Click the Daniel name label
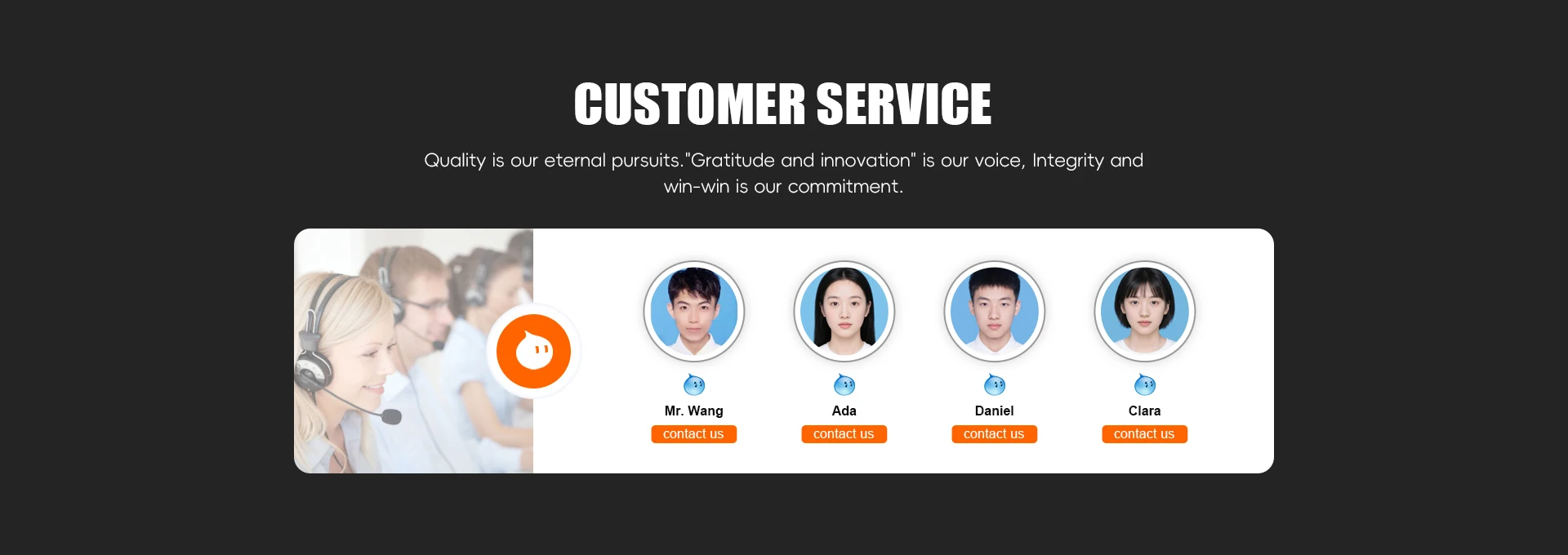Screen dimensions: 1568x555 click(x=995, y=411)
